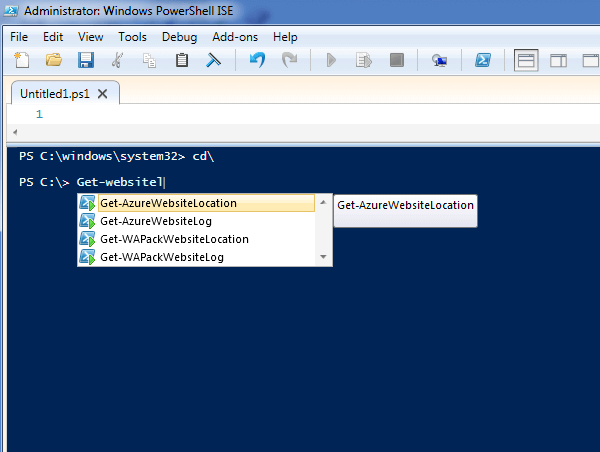The image size is (600, 452).
Task: Open New Remote PowerShell Tab icon
Action: point(439,60)
